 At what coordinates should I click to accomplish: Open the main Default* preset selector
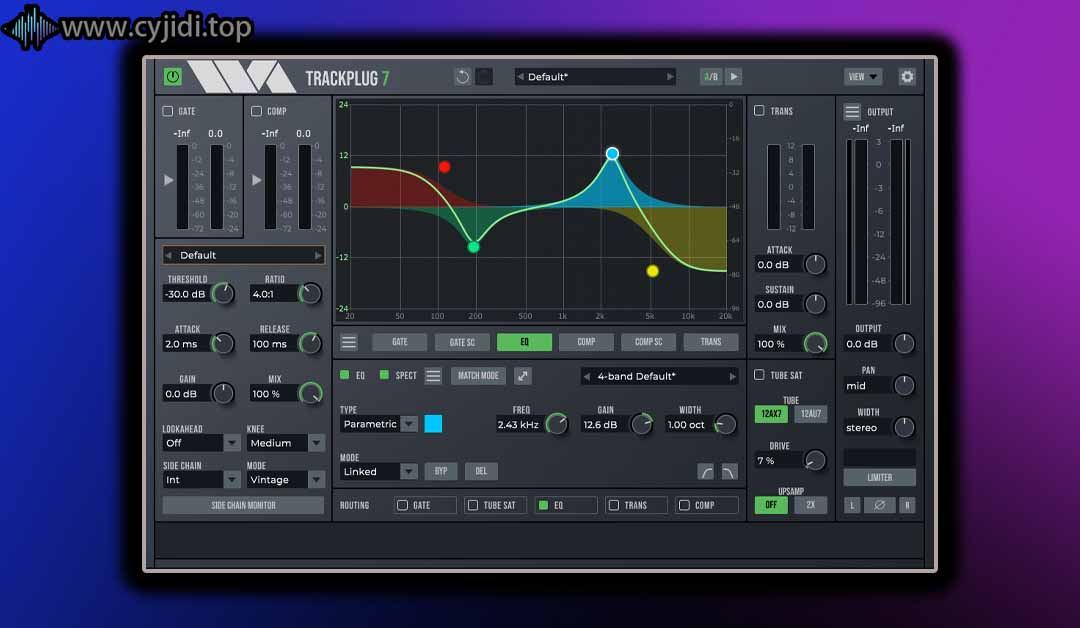point(595,76)
